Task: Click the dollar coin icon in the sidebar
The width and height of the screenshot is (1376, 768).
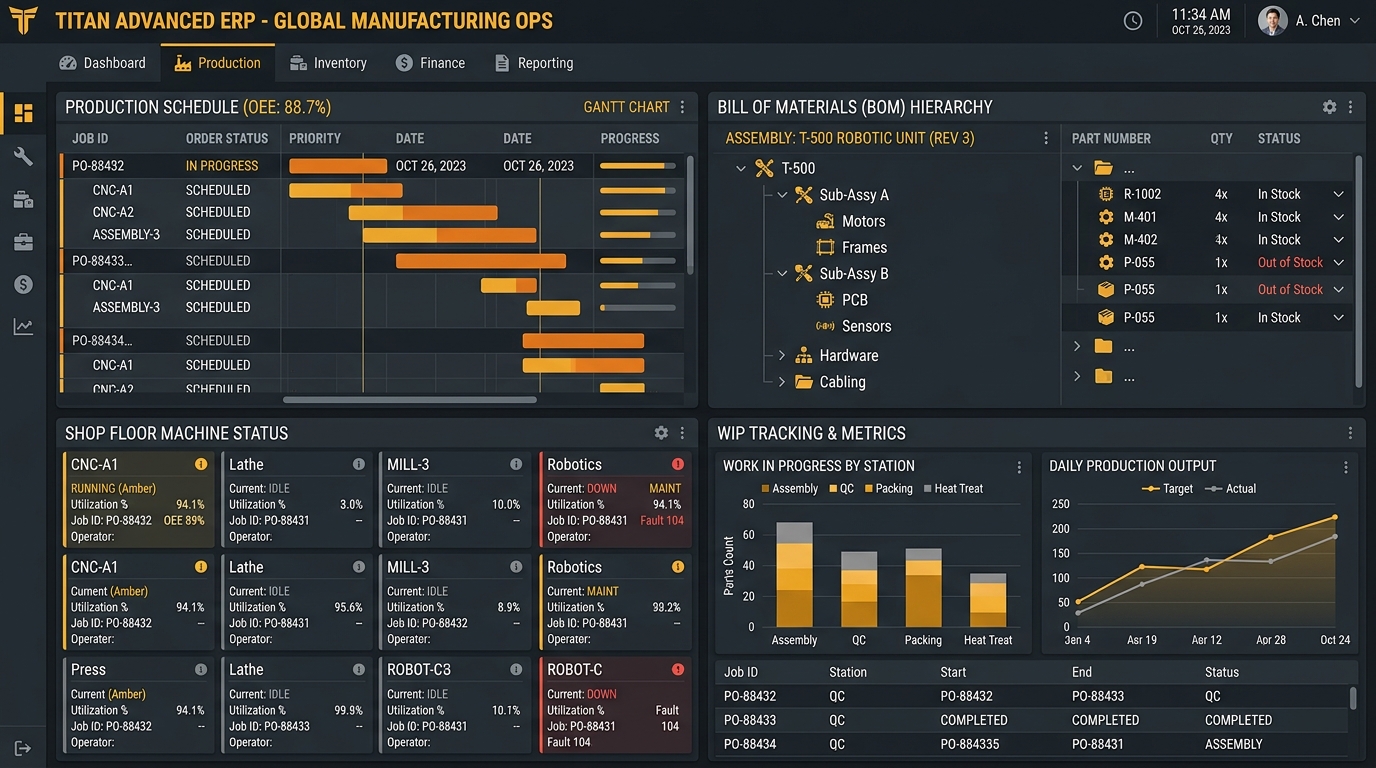Action: (x=23, y=285)
